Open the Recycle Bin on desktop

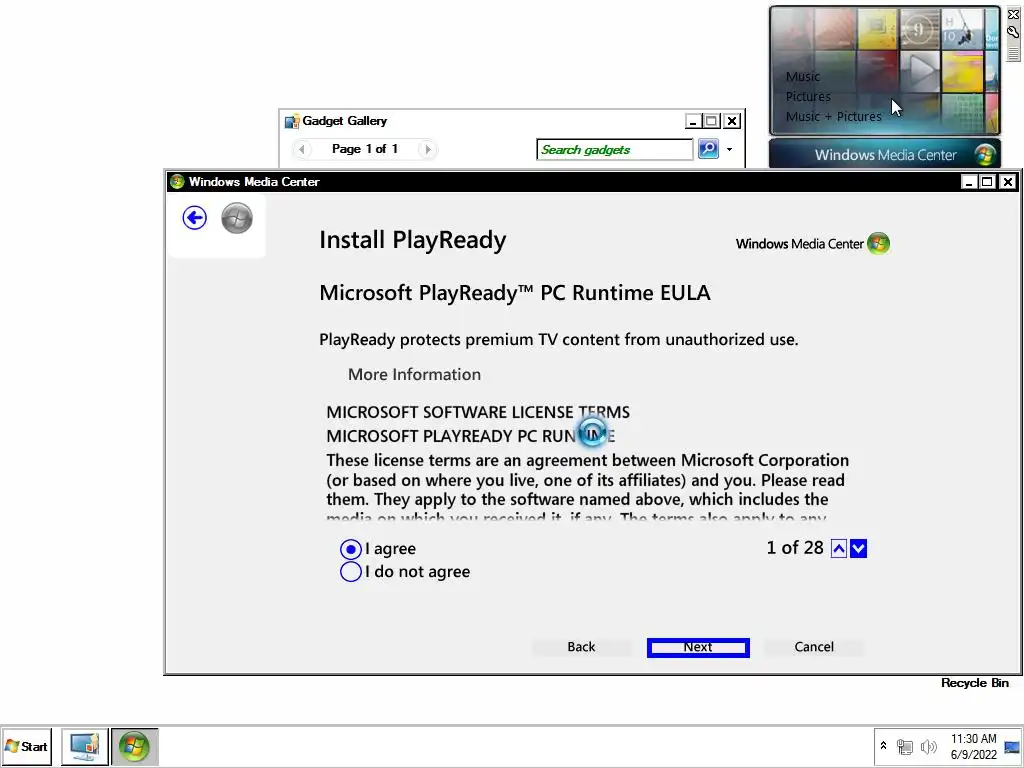click(x=974, y=682)
